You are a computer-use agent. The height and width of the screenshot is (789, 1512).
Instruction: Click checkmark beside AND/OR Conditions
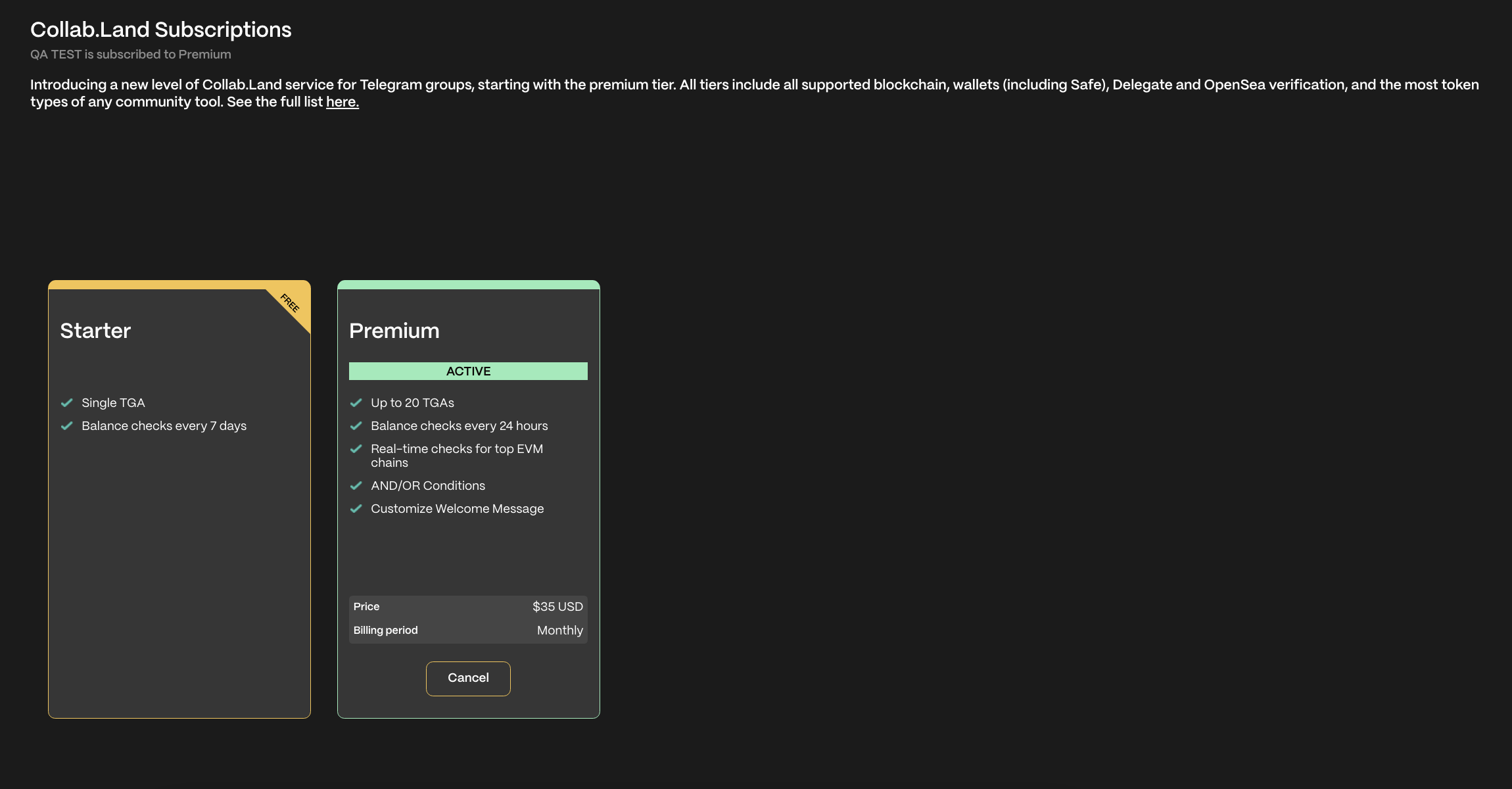(356, 485)
